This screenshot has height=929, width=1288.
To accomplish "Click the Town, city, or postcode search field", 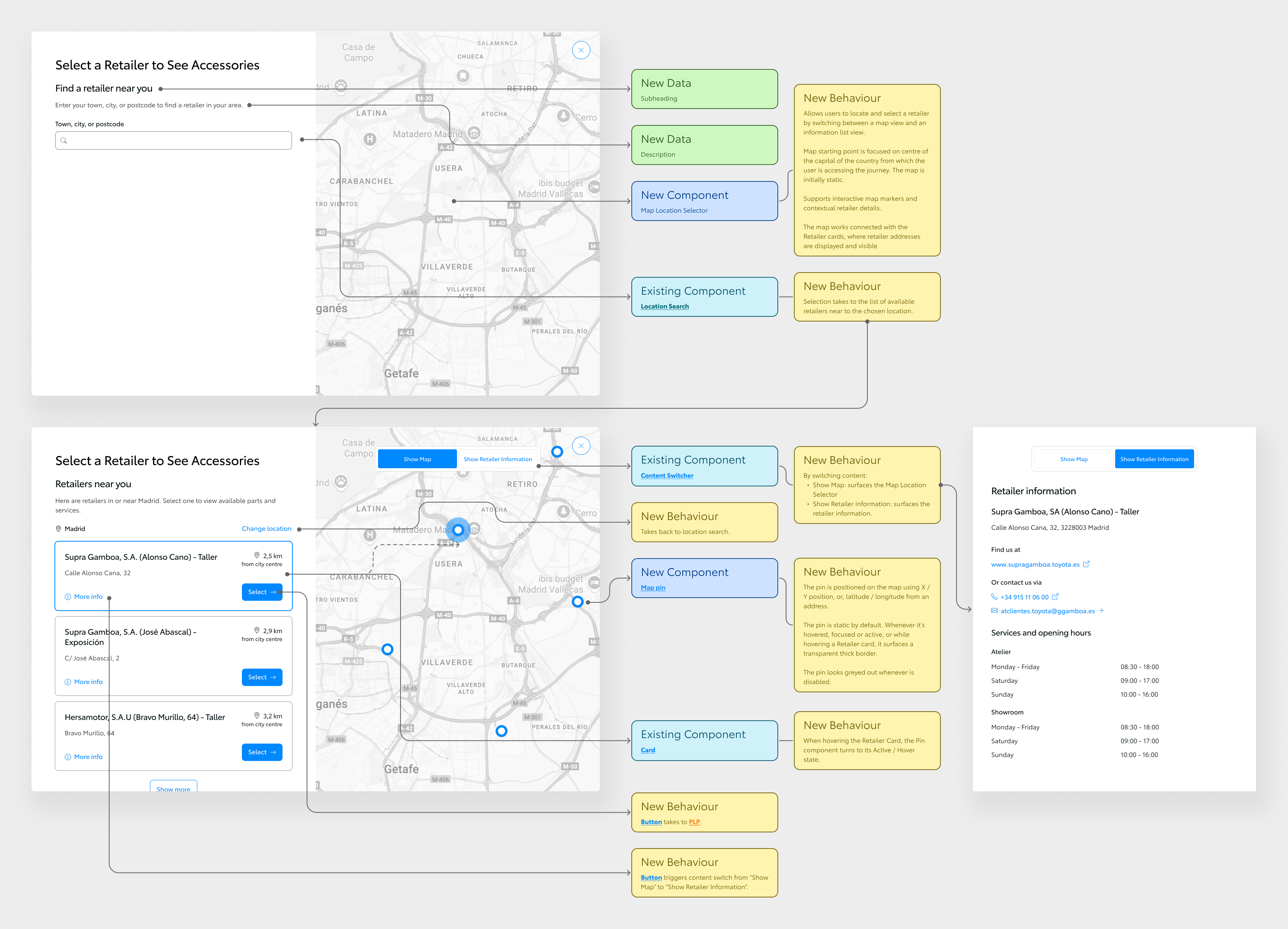I will pos(173,141).
